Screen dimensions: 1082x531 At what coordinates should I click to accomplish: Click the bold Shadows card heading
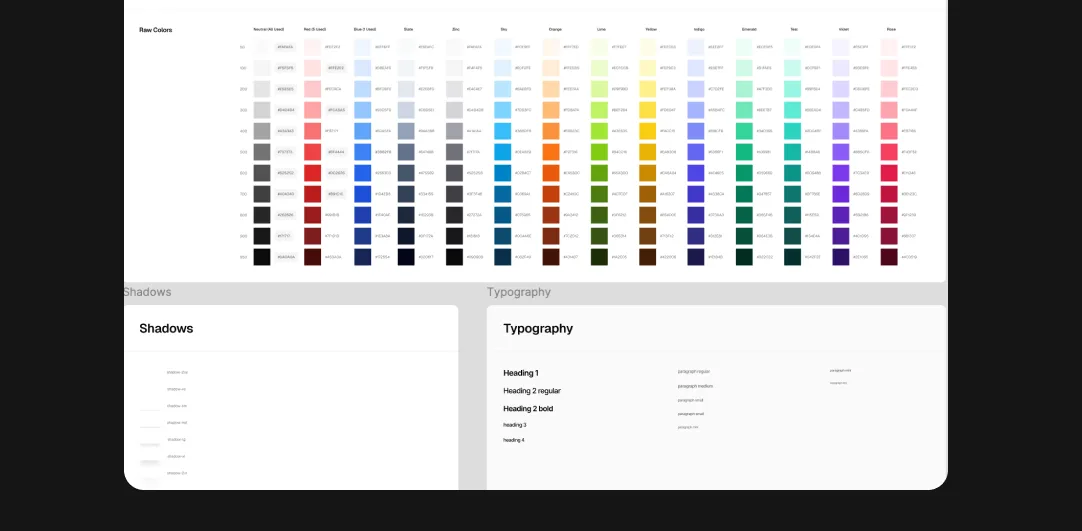click(166, 328)
